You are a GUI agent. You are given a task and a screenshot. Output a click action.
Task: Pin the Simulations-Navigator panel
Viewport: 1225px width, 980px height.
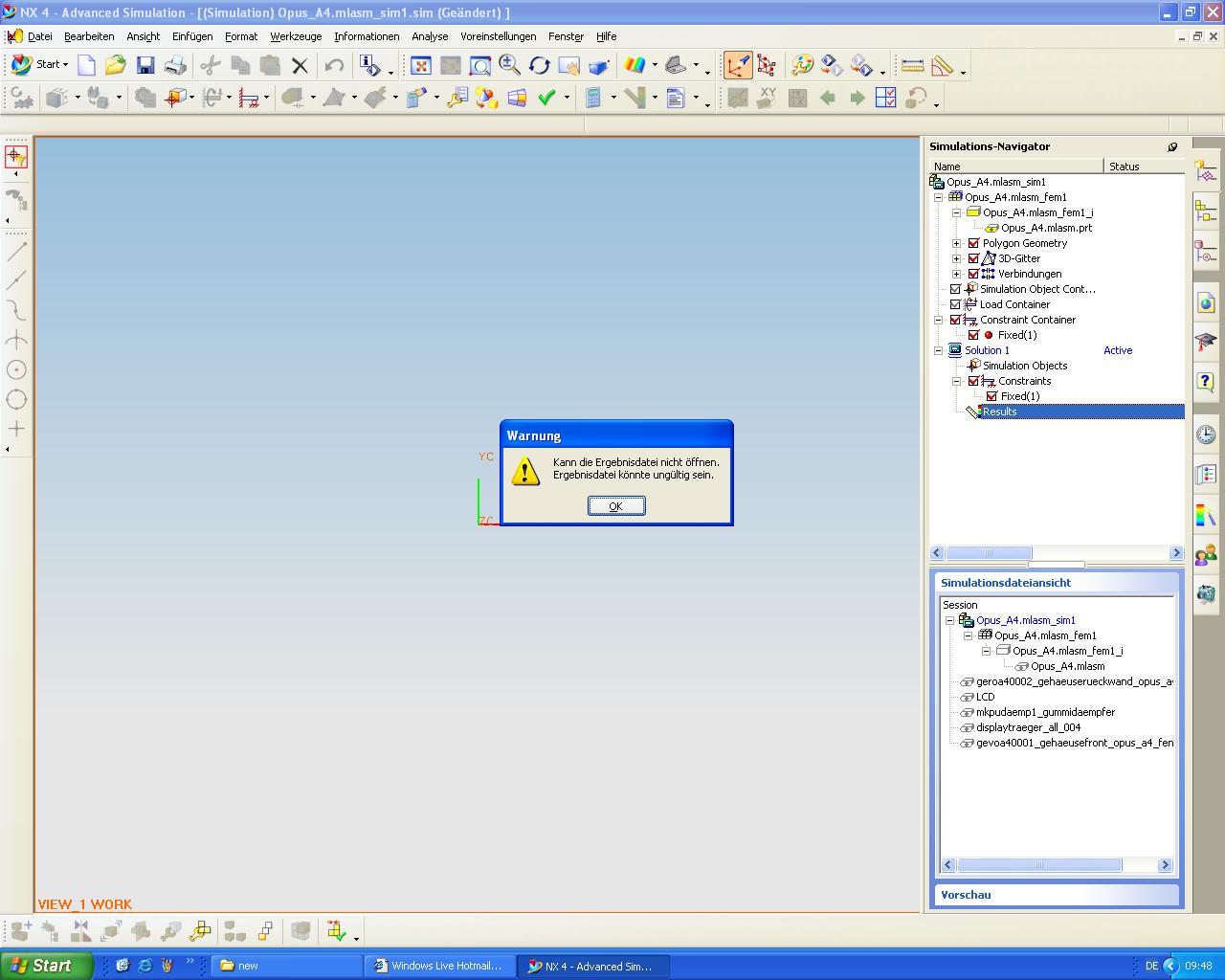(1172, 146)
